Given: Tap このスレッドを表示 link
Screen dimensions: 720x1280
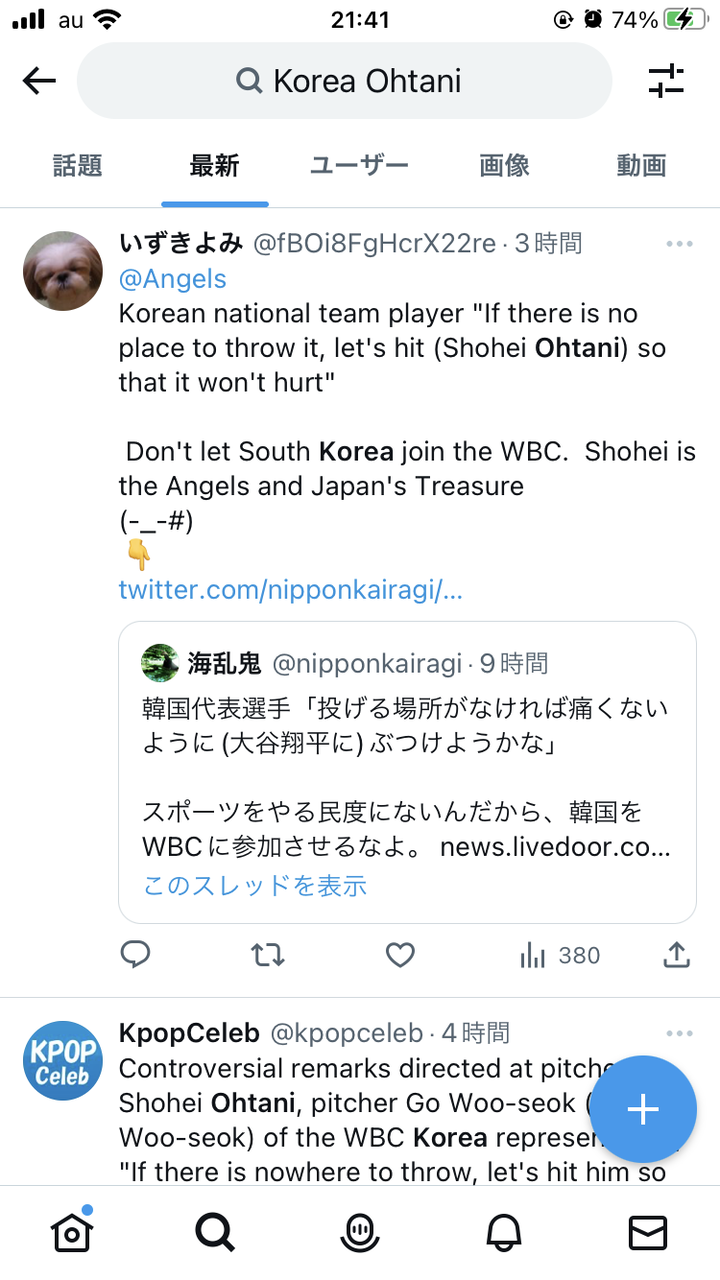Looking at the screenshot, I should point(255,885).
